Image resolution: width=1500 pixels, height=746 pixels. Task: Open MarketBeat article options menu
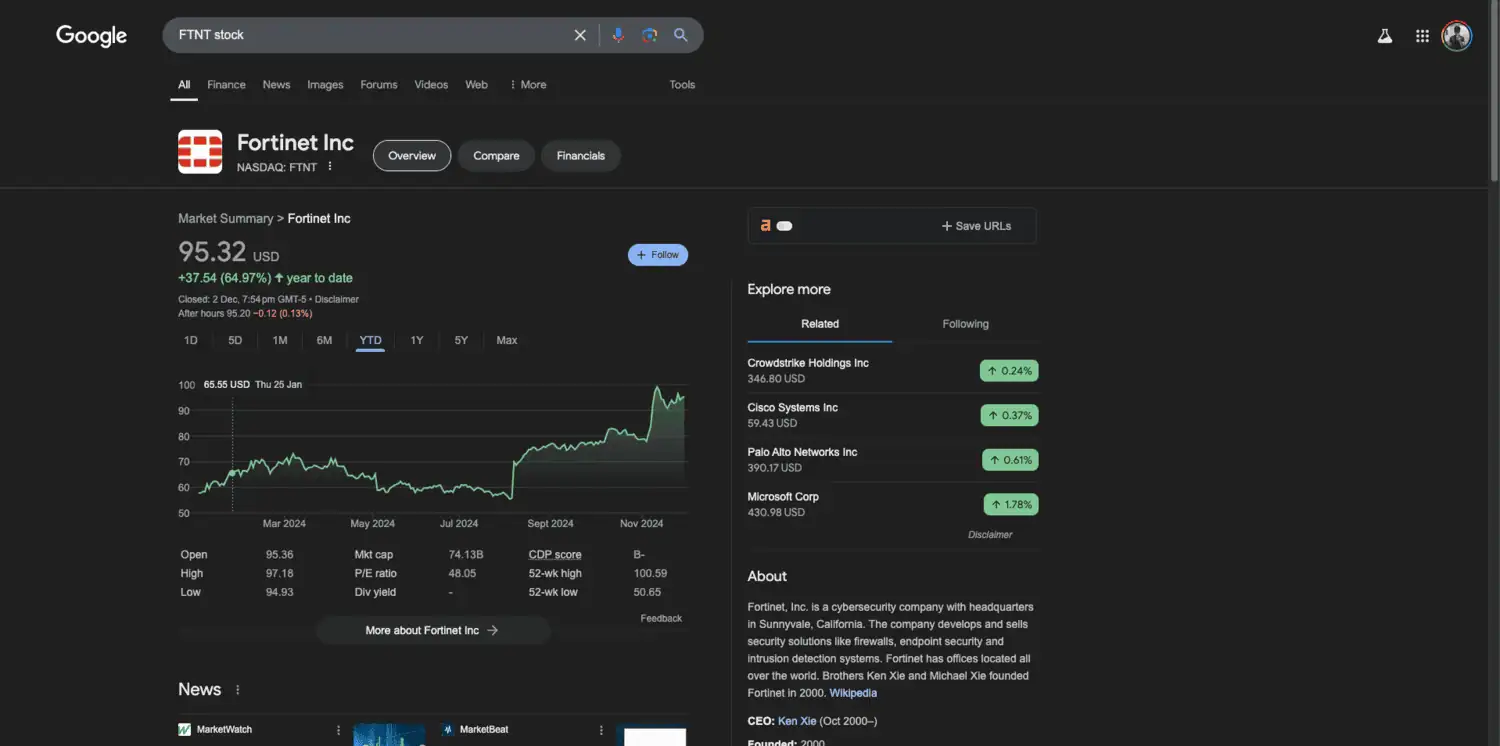coord(601,730)
